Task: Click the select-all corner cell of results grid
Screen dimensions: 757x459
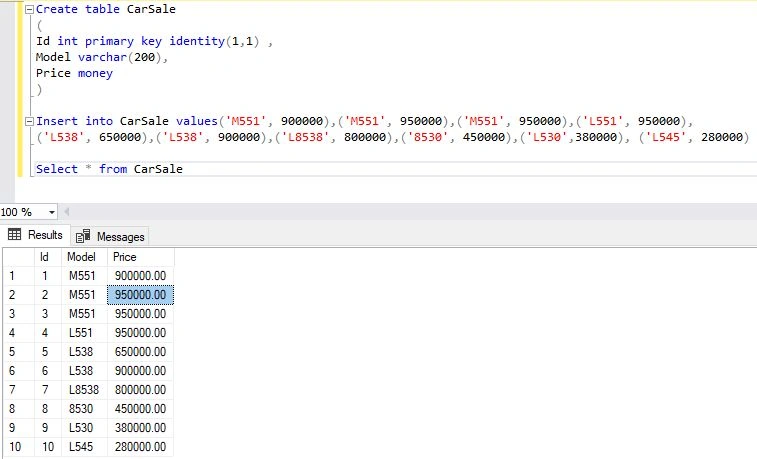Action: pos(19,257)
